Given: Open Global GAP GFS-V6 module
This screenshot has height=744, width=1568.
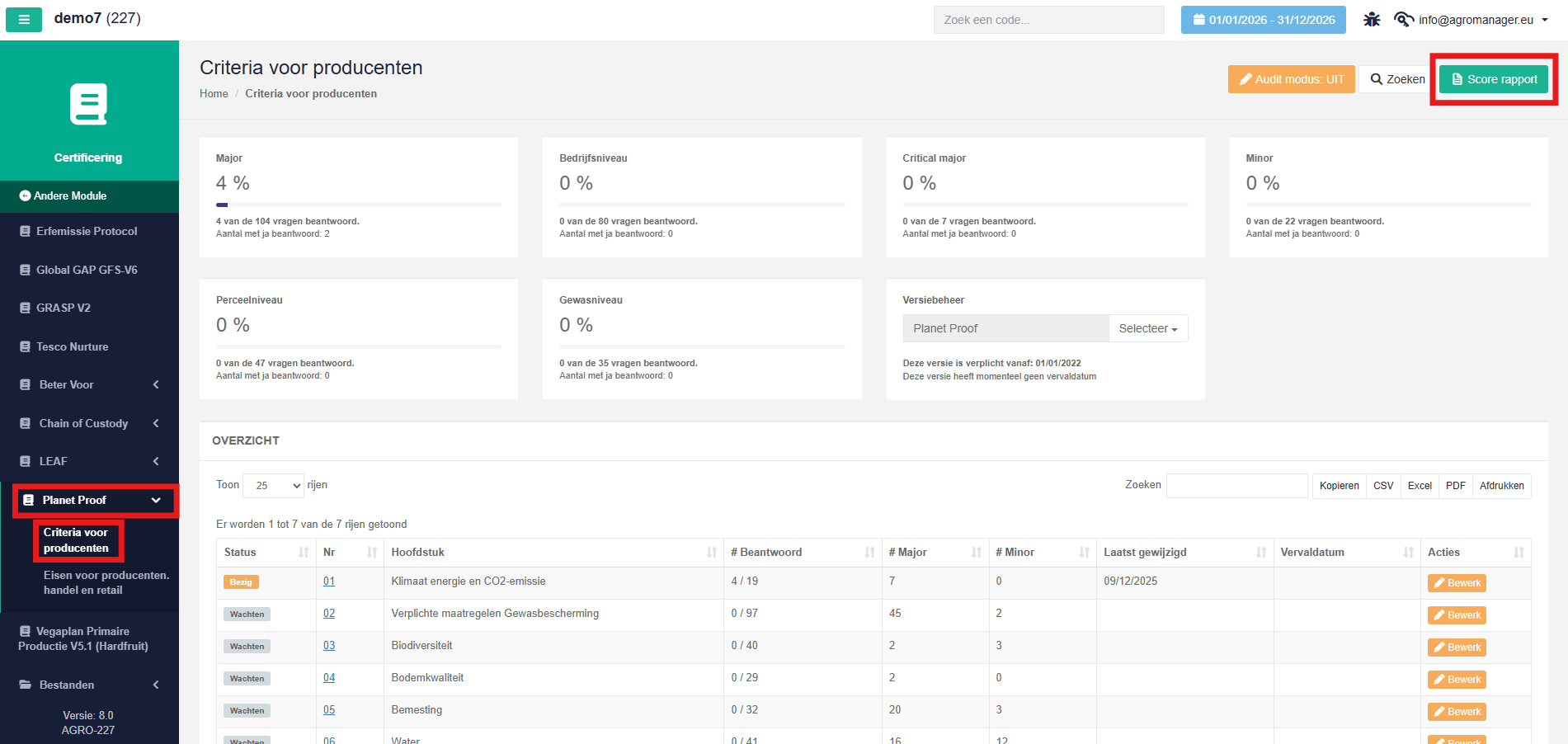Looking at the screenshot, I should [87, 270].
